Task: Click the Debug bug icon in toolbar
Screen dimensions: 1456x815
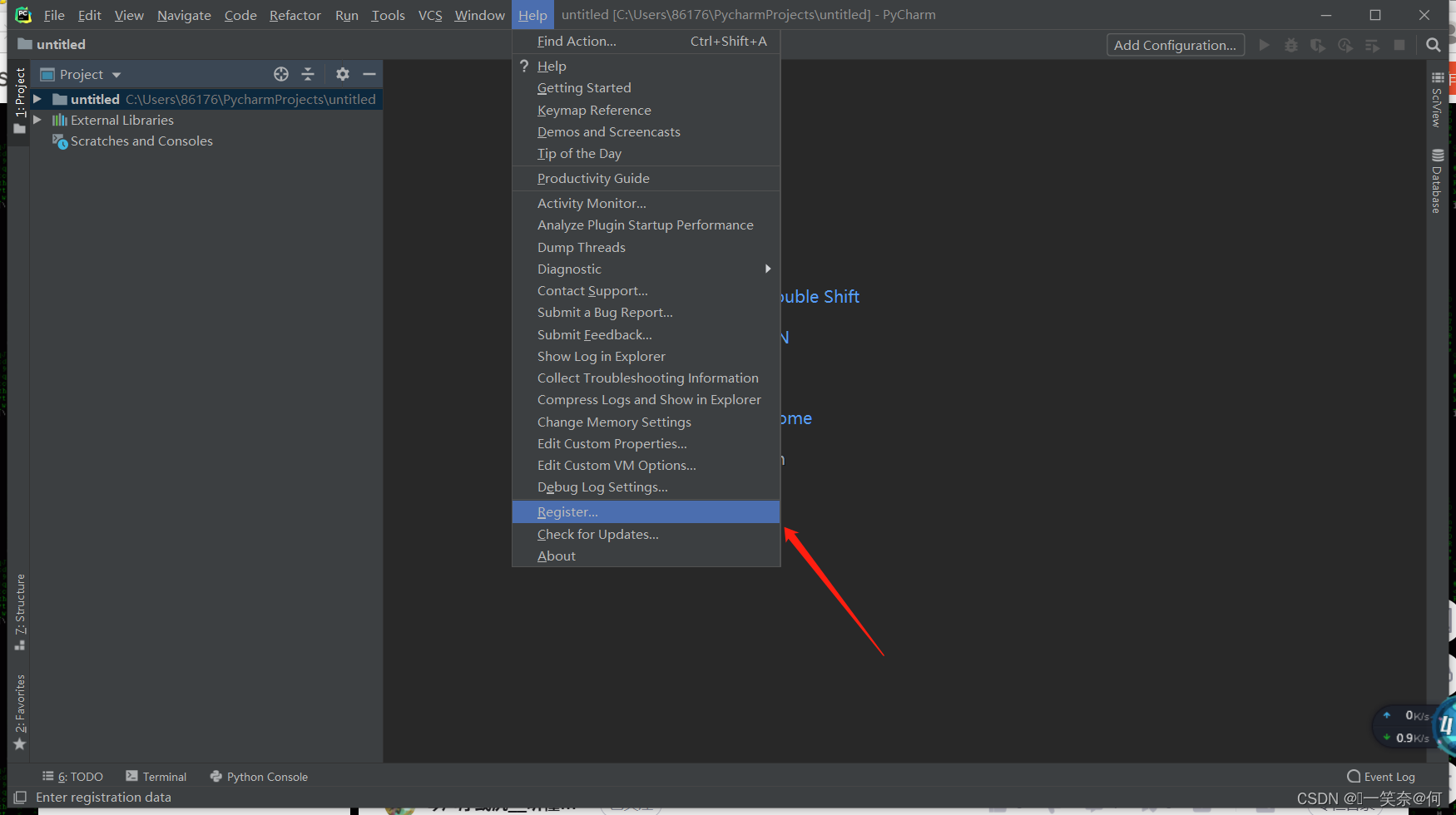Action: click(1291, 45)
